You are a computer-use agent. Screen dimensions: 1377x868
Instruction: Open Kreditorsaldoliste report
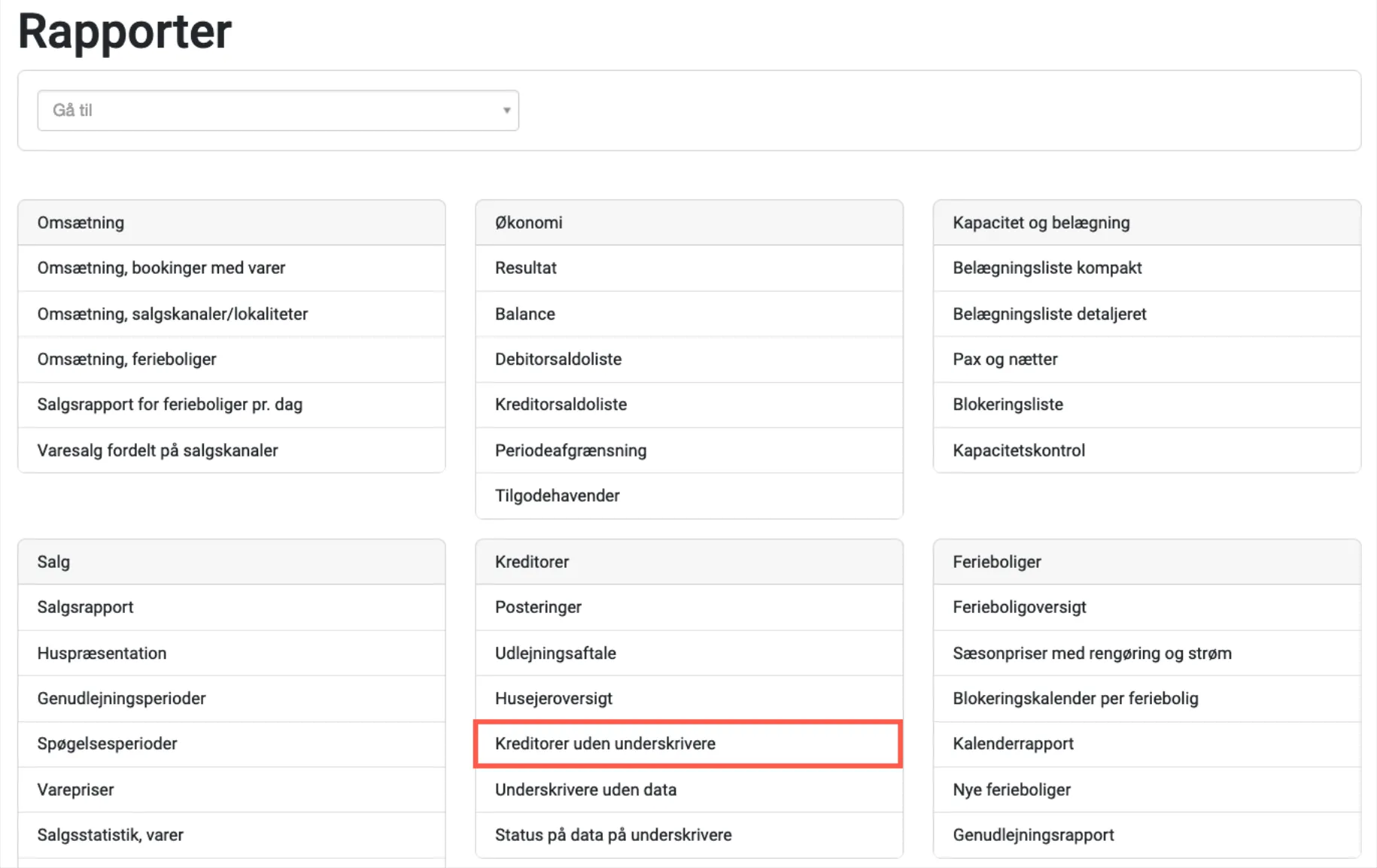561,405
